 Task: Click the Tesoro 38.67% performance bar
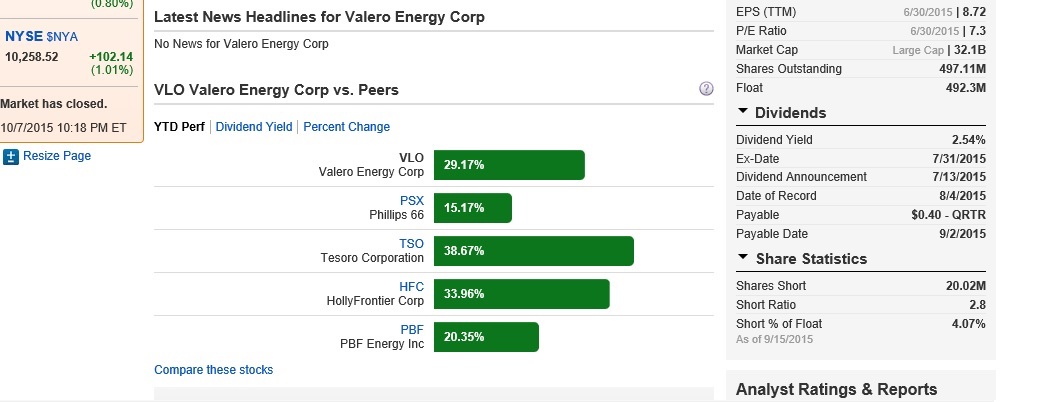(x=533, y=251)
